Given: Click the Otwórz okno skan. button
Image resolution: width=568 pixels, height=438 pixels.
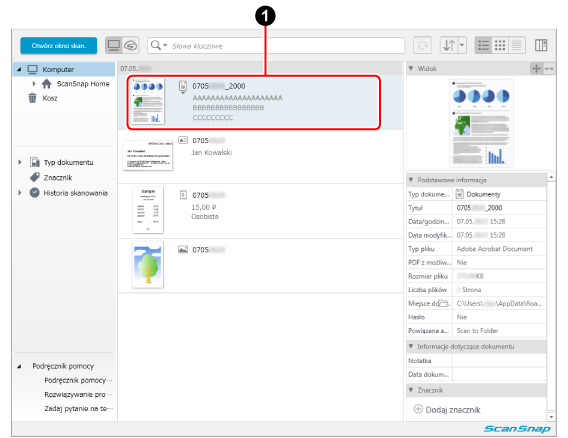Looking at the screenshot, I should 59,46.
